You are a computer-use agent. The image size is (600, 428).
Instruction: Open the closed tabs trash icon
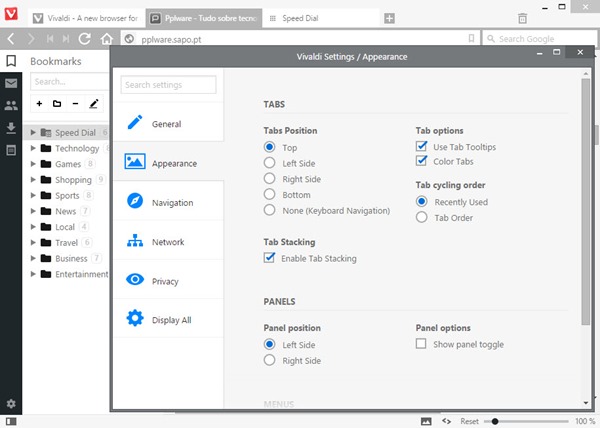[522, 18]
